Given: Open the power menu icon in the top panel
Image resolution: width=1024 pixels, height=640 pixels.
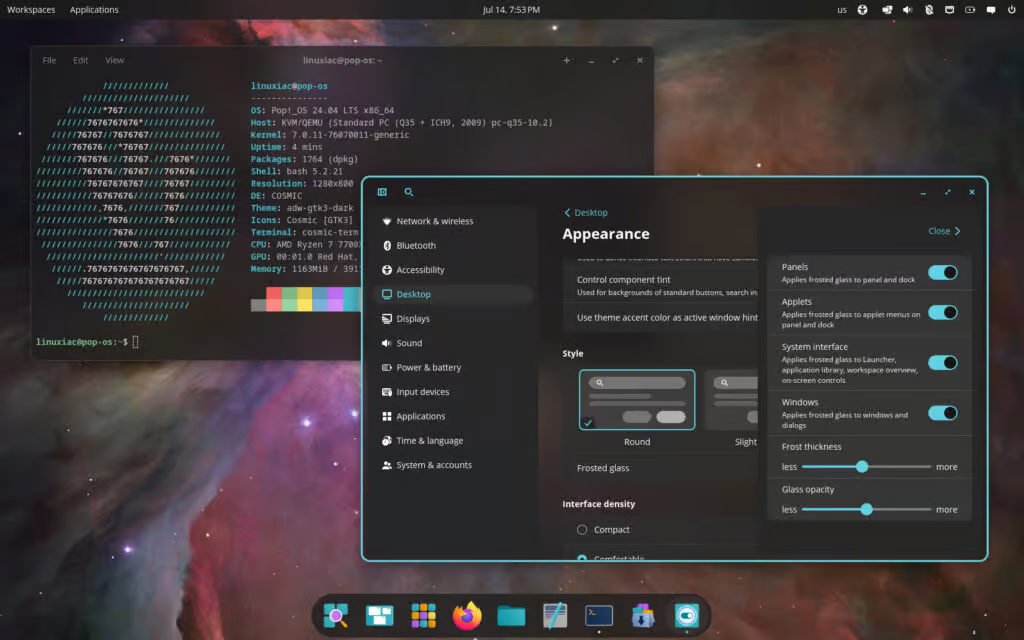Looking at the screenshot, I should (1012, 10).
